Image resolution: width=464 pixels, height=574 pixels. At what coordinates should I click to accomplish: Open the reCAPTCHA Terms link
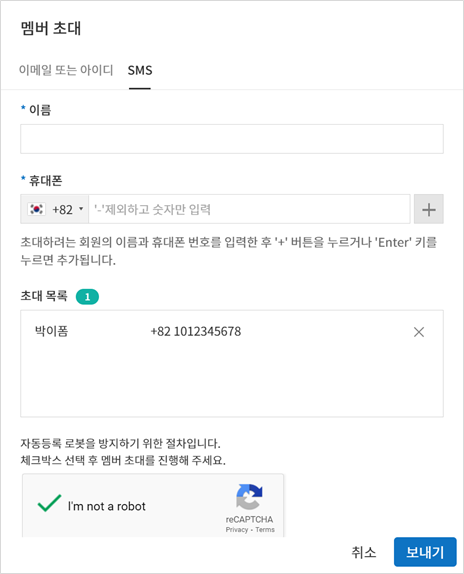pyautogui.click(x=265, y=530)
